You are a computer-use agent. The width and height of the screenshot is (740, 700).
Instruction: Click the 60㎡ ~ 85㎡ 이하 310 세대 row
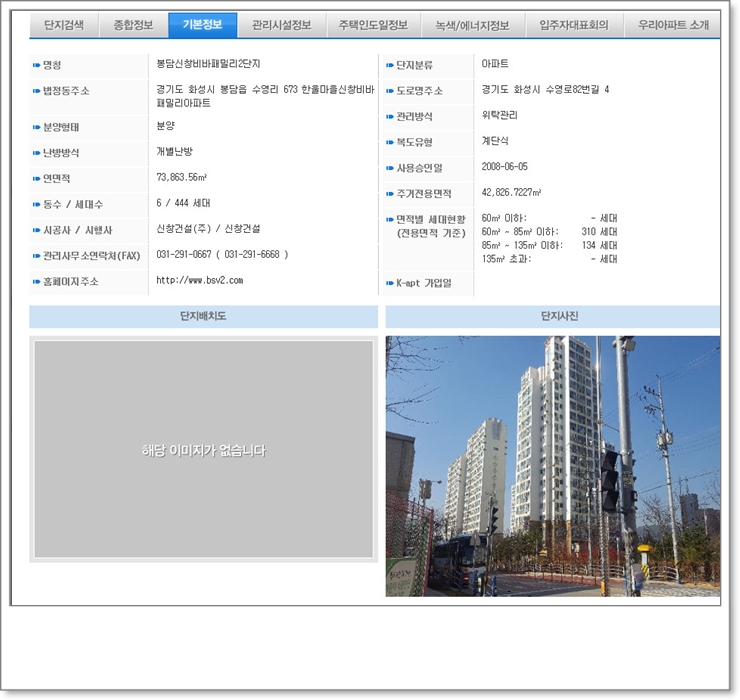click(549, 232)
